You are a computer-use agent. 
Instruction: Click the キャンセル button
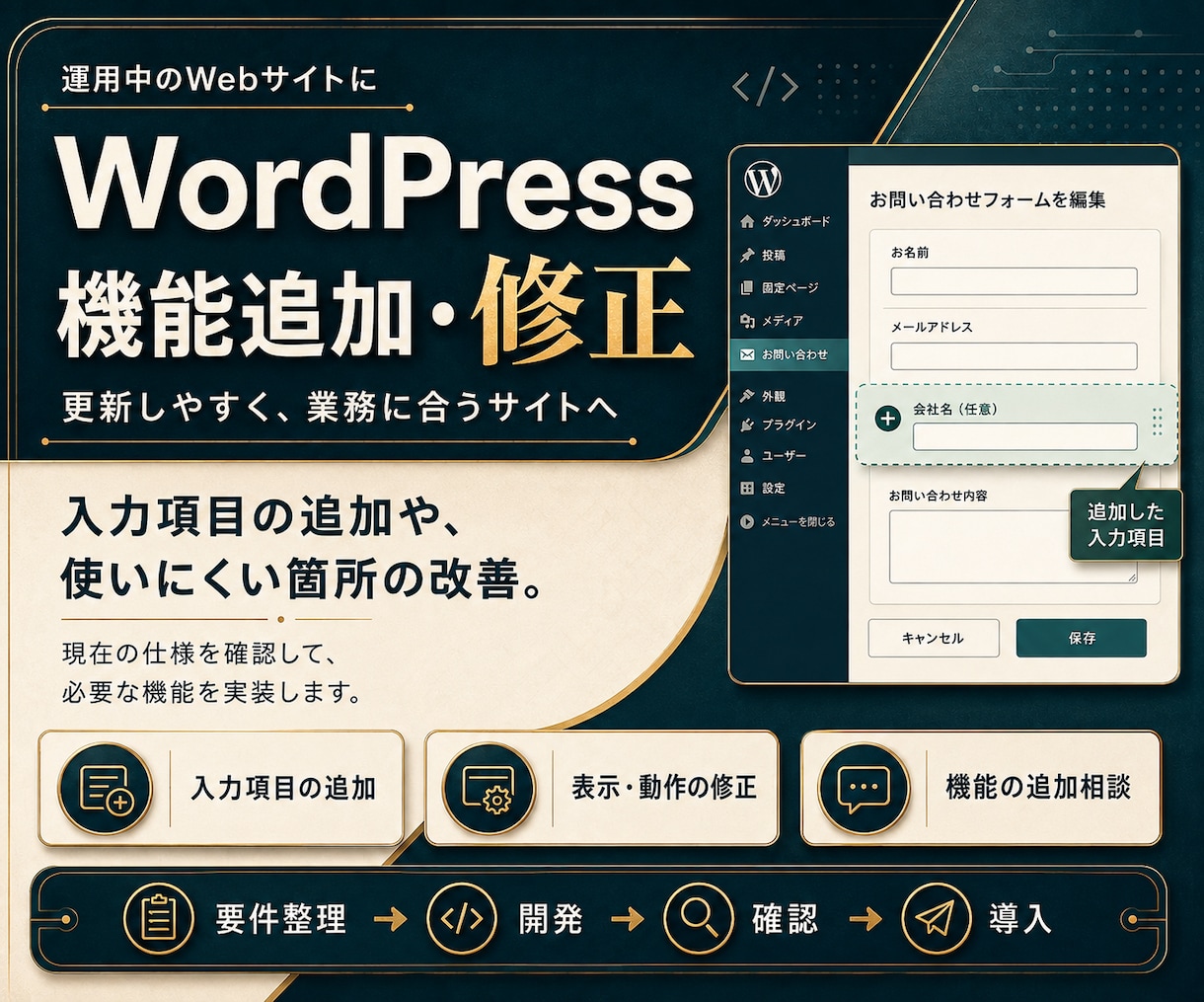click(934, 638)
